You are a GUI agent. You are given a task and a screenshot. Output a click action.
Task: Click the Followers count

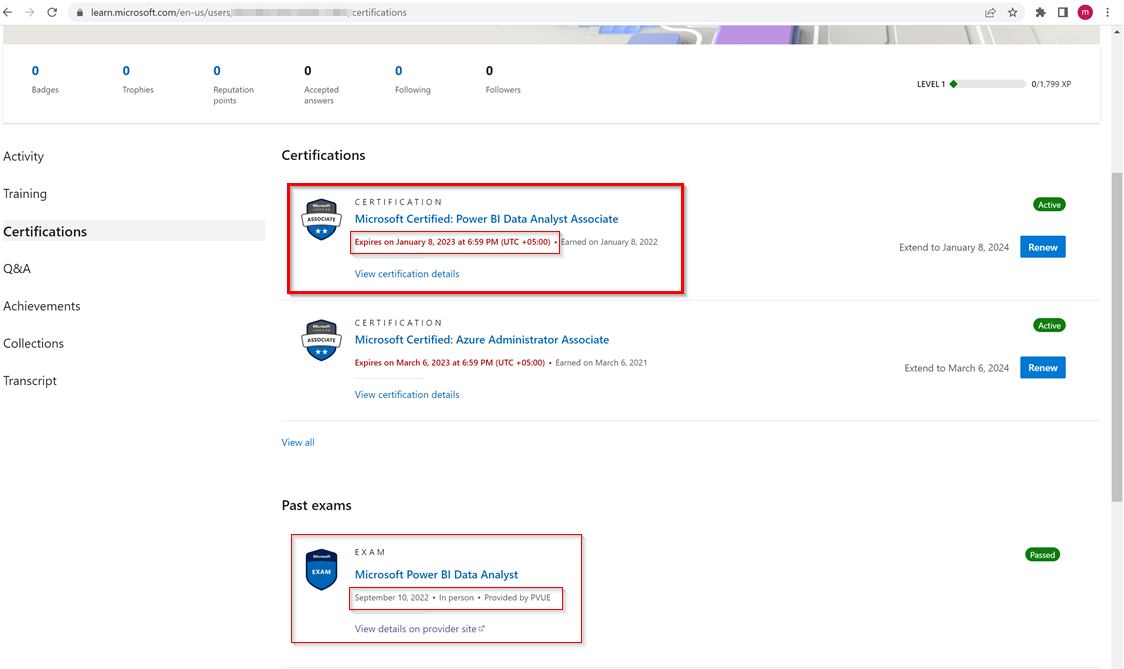tap(490, 70)
